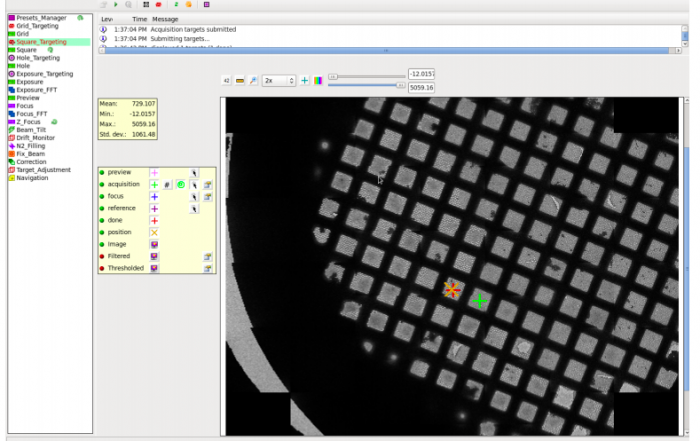The height and width of the screenshot is (441, 700).
Task: Open focus target settings icon
Action: (208, 197)
